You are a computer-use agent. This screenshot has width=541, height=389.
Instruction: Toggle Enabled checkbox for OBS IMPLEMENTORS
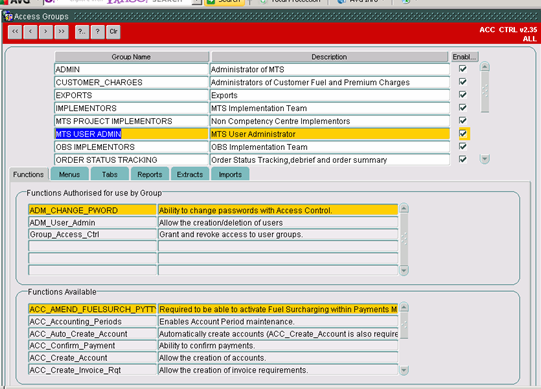point(463,146)
